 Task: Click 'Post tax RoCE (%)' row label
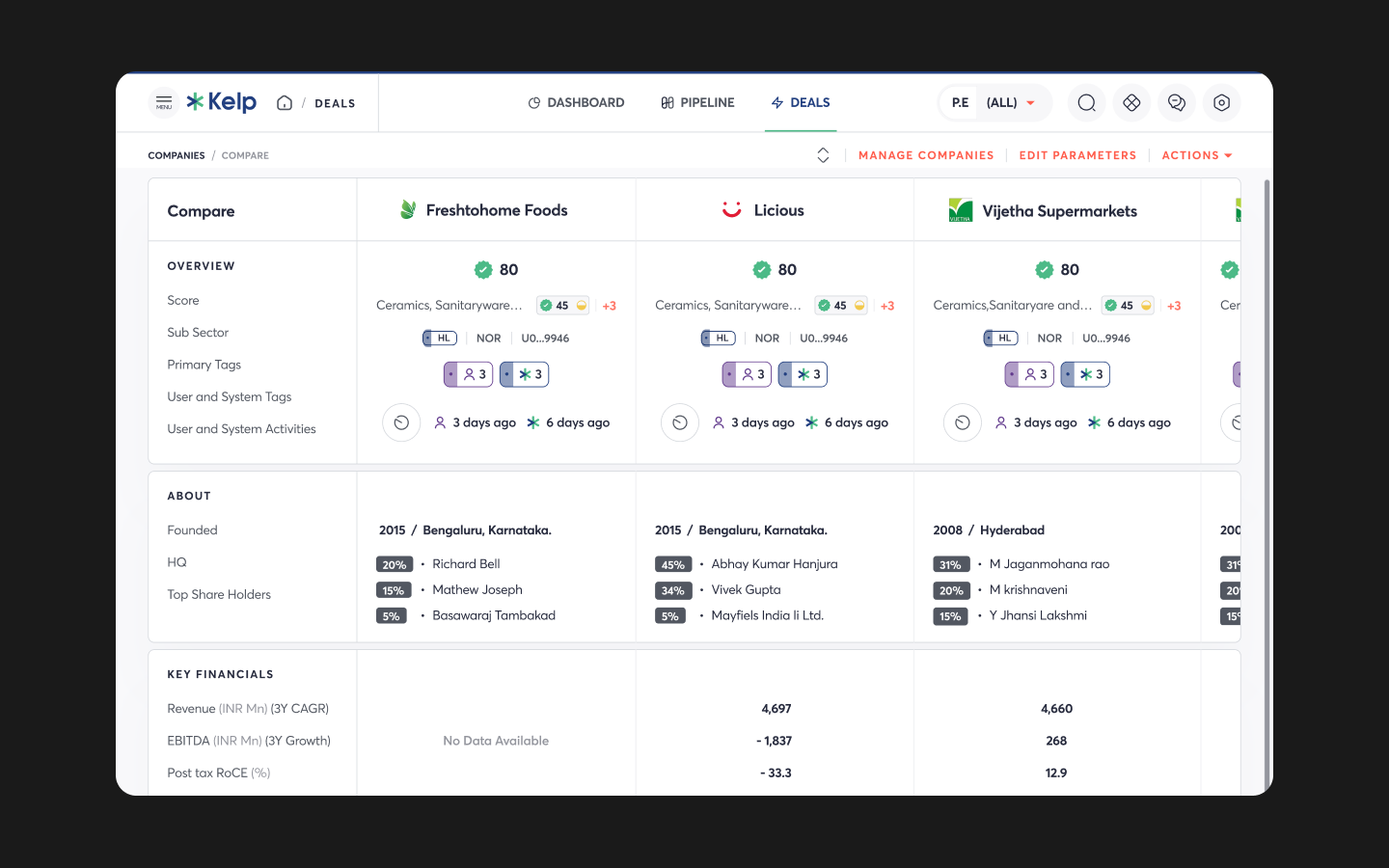pyautogui.click(x=219, y=773)
